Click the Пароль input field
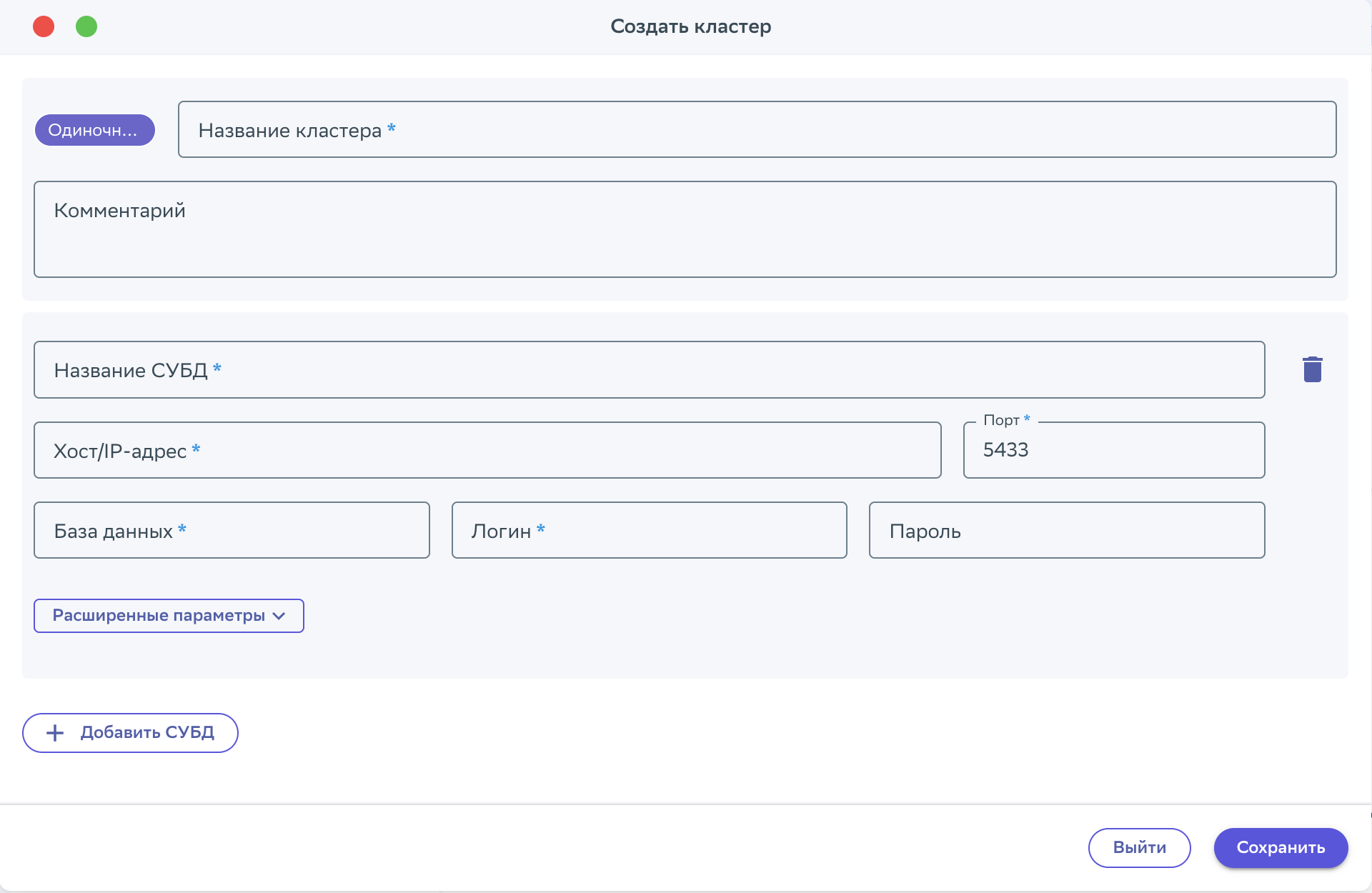The height and width of the screenshot is (893, 1372). 1066,530
